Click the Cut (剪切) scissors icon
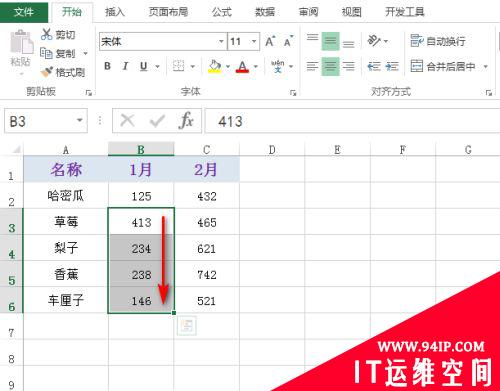The image size is (500, 391). (47, 34)
